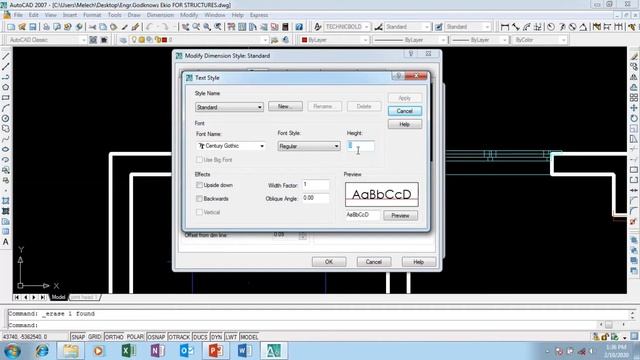Image resolution: width=640 pixels, height=360 pixels.
Task: Enable the Upside down checkbox
Action: [199, 185]
